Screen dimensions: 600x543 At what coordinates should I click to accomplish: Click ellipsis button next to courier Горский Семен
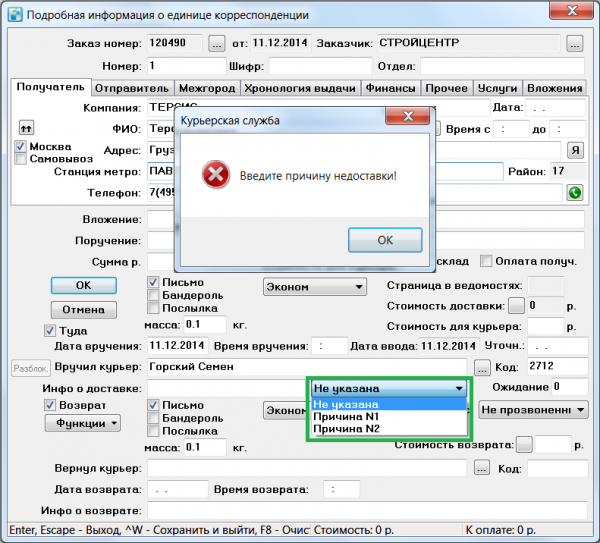[x=482, y=367]
